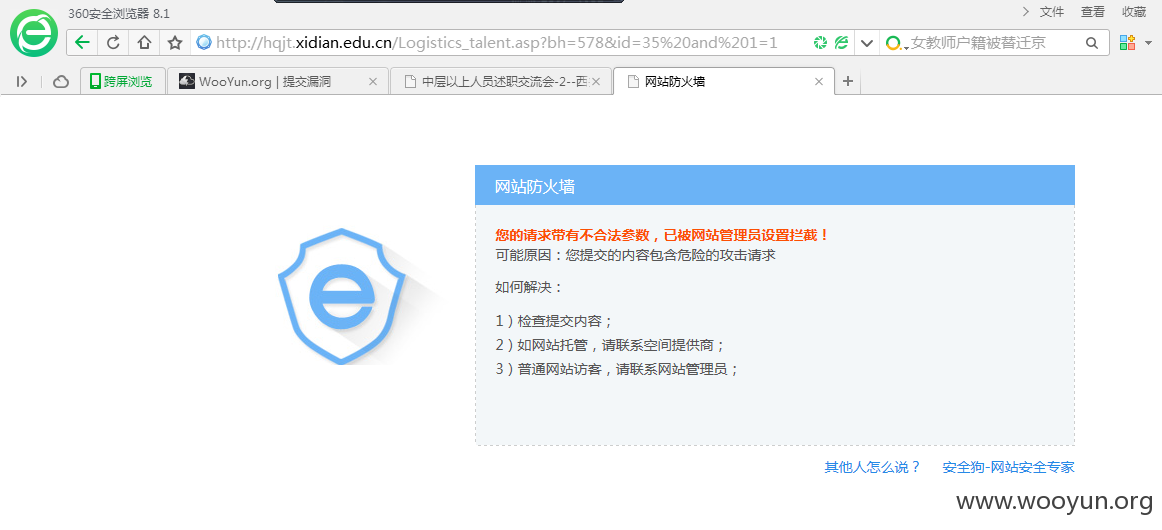The height and width of the screenshot is (530, 1162).
Task: Click the red warning text 您的请求带有不合法参数
Action: 662,235
